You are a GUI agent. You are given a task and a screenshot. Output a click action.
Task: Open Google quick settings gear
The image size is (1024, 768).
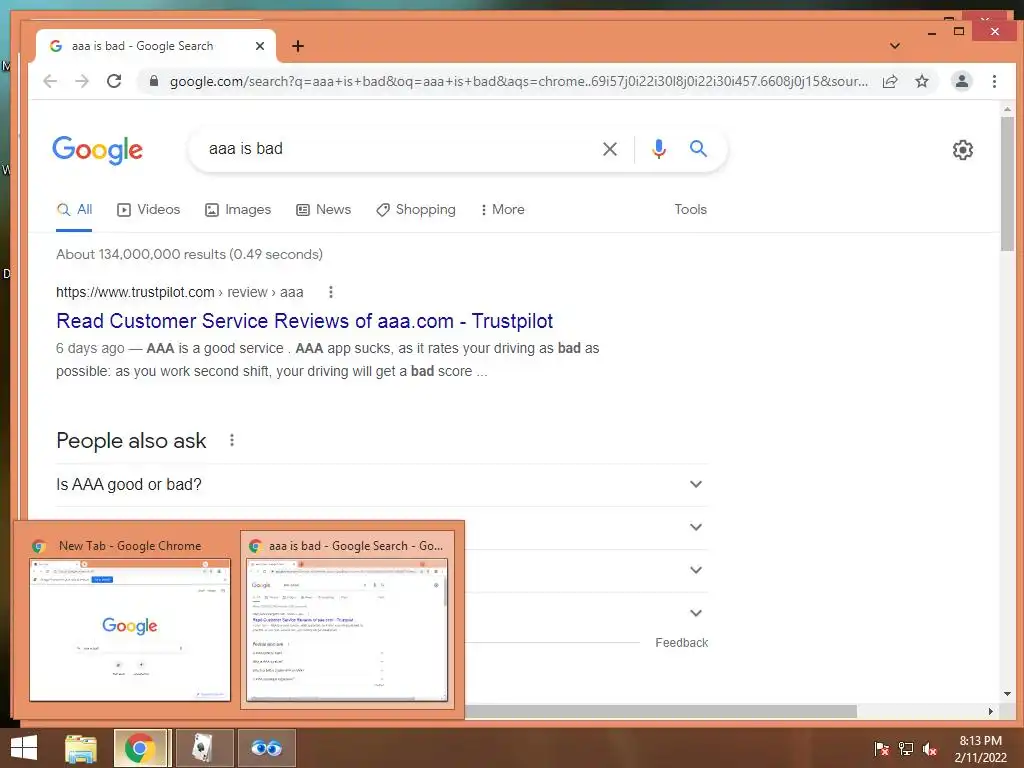click(963, 150)
